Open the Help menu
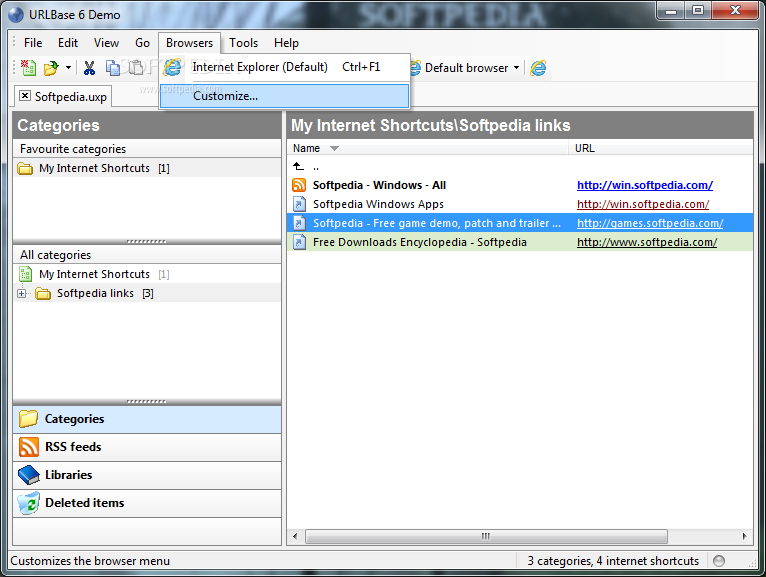766x577 pixels. pyautogui.click(x=286, y=43)
